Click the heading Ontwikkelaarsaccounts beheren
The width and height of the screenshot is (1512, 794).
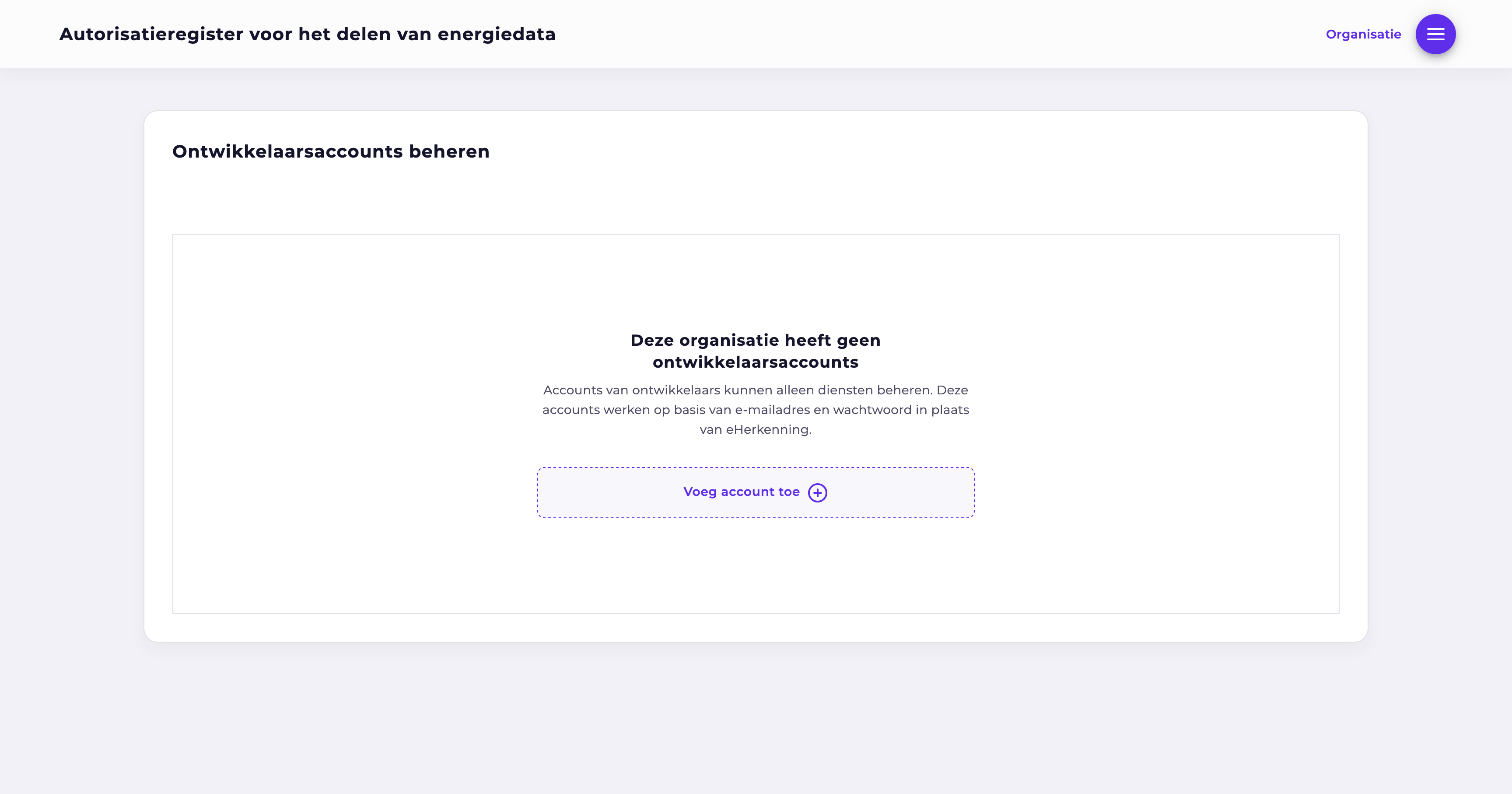330,151
